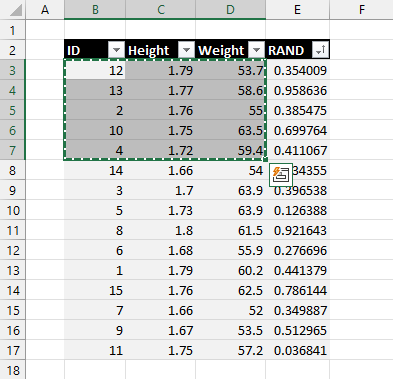Screen dimensions: 393x379
Task: Select row 2 header
Action: (x=13, y=50)
